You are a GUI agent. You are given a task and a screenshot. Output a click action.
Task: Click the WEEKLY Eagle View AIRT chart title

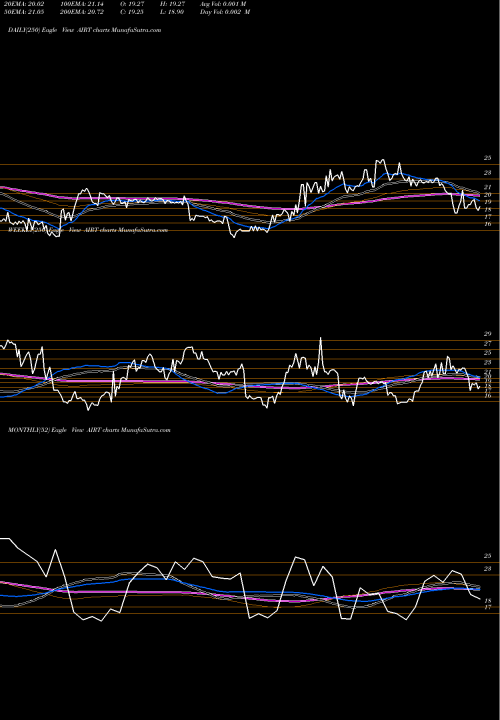tap(88, 230)
